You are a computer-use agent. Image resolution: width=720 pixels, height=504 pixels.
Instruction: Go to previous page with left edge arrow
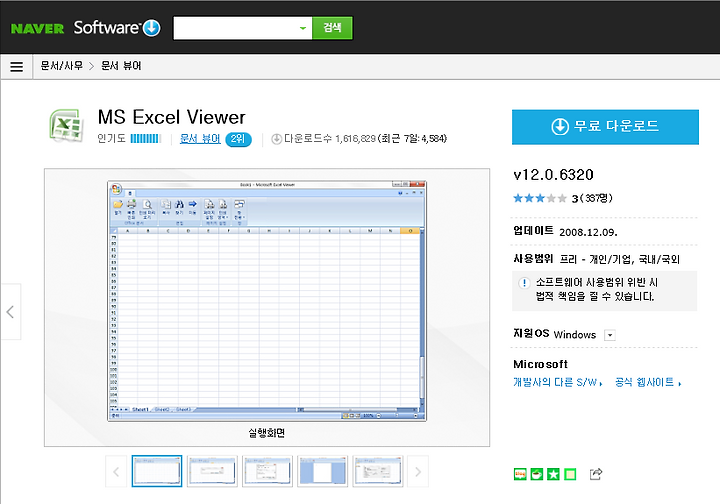(11, 312)
